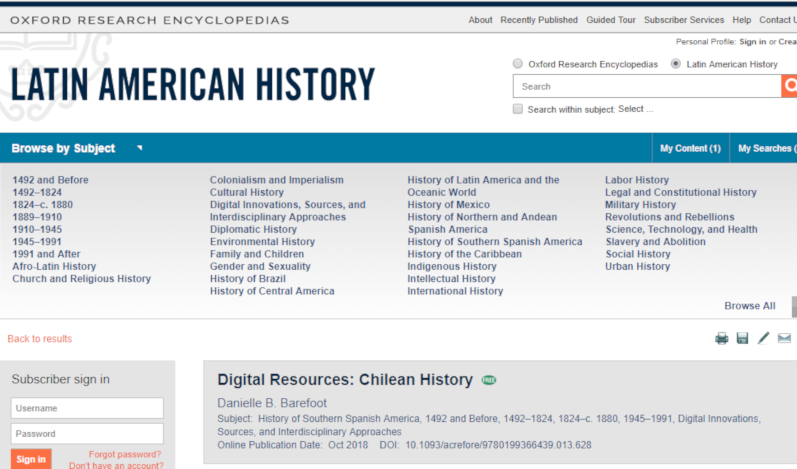Go to the About page
This screenshot has width=797, height=469.
click(x=480, y=20)
